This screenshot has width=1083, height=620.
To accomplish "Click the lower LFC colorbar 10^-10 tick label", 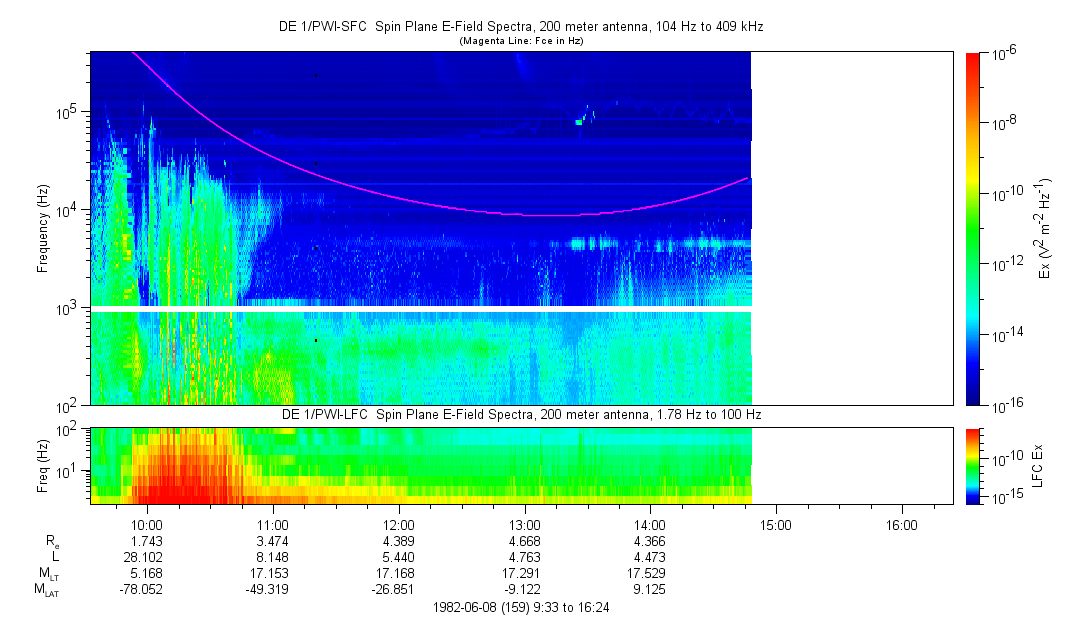I will tap(1006, 458).
